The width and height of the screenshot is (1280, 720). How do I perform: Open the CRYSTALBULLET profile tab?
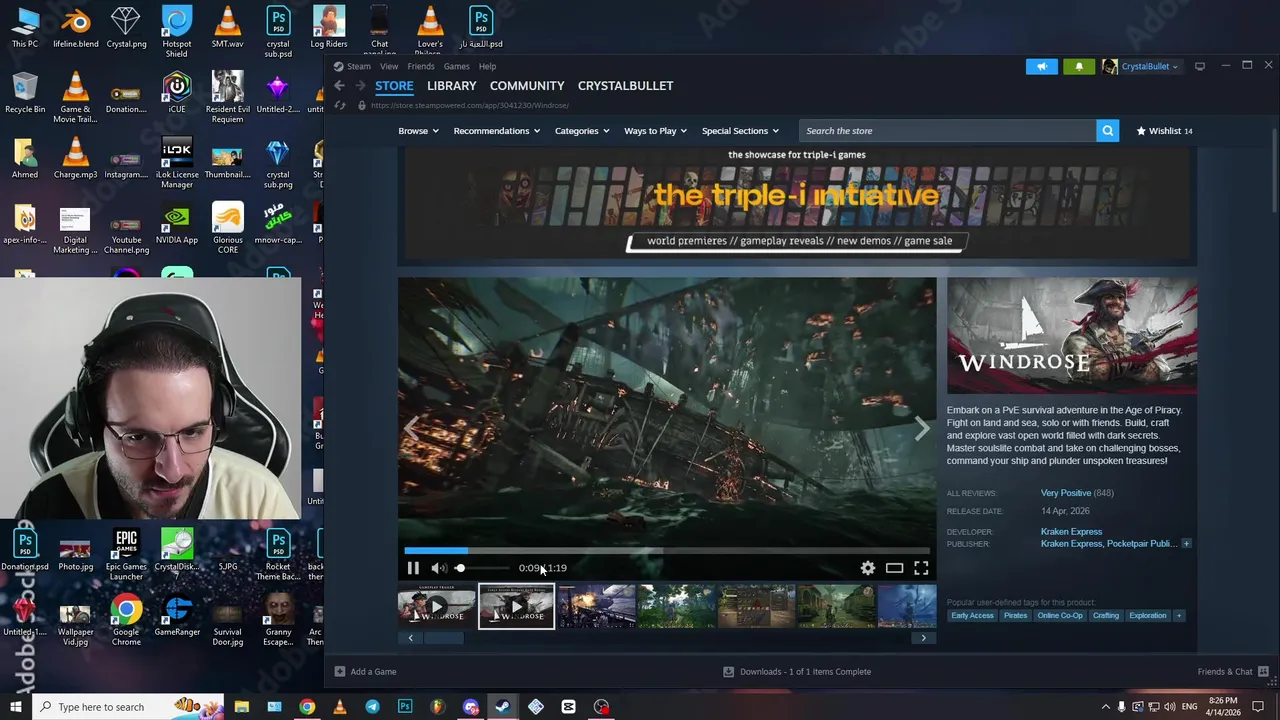625,86
